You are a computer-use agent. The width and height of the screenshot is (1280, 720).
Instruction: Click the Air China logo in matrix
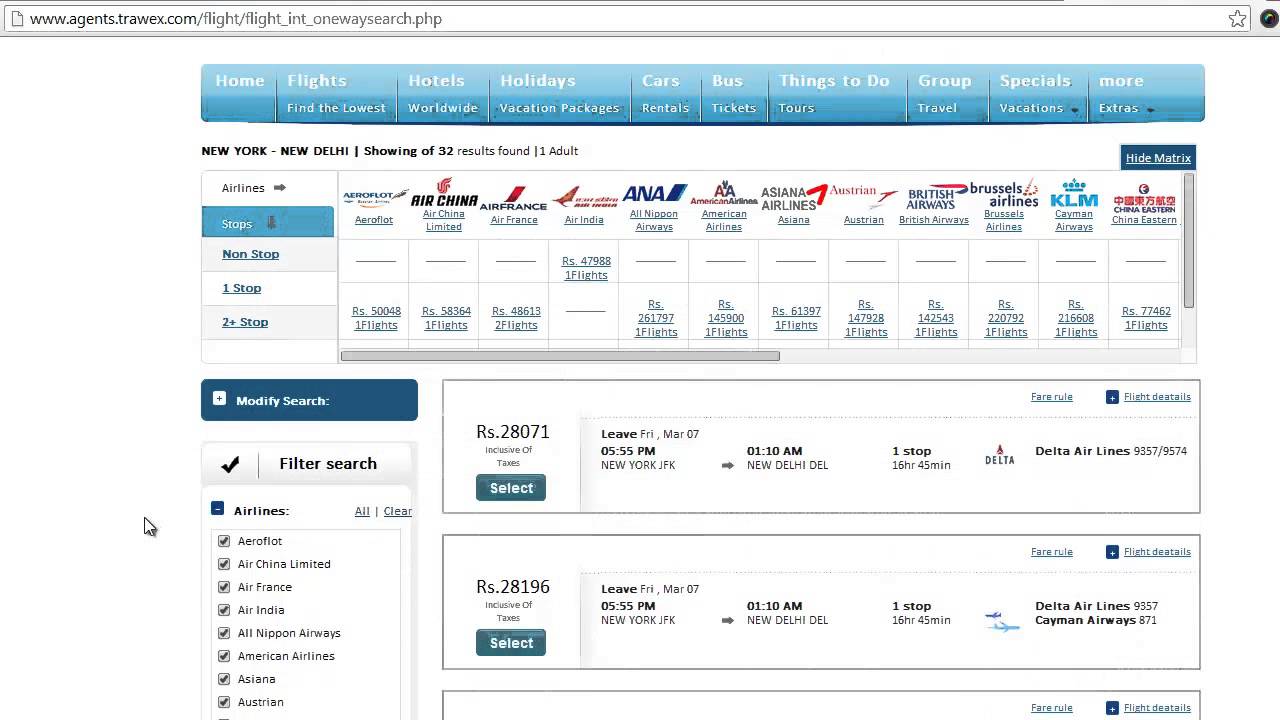click(444, 192)
